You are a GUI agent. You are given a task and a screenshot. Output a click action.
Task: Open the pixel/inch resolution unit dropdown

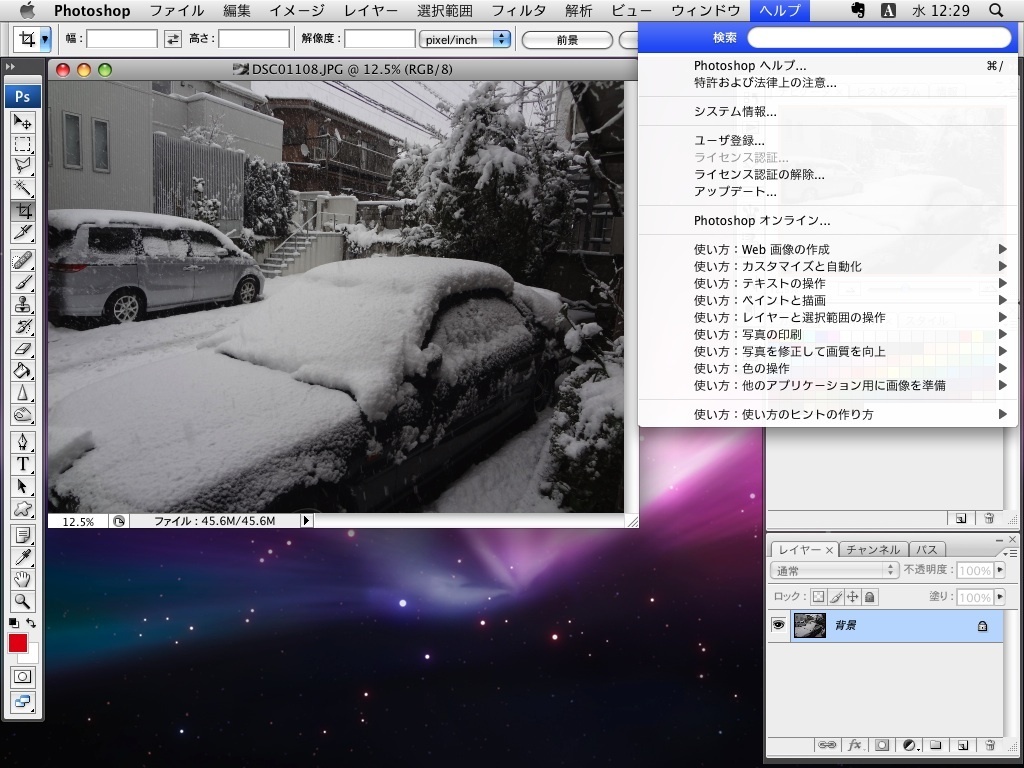(x=464, y=40)
